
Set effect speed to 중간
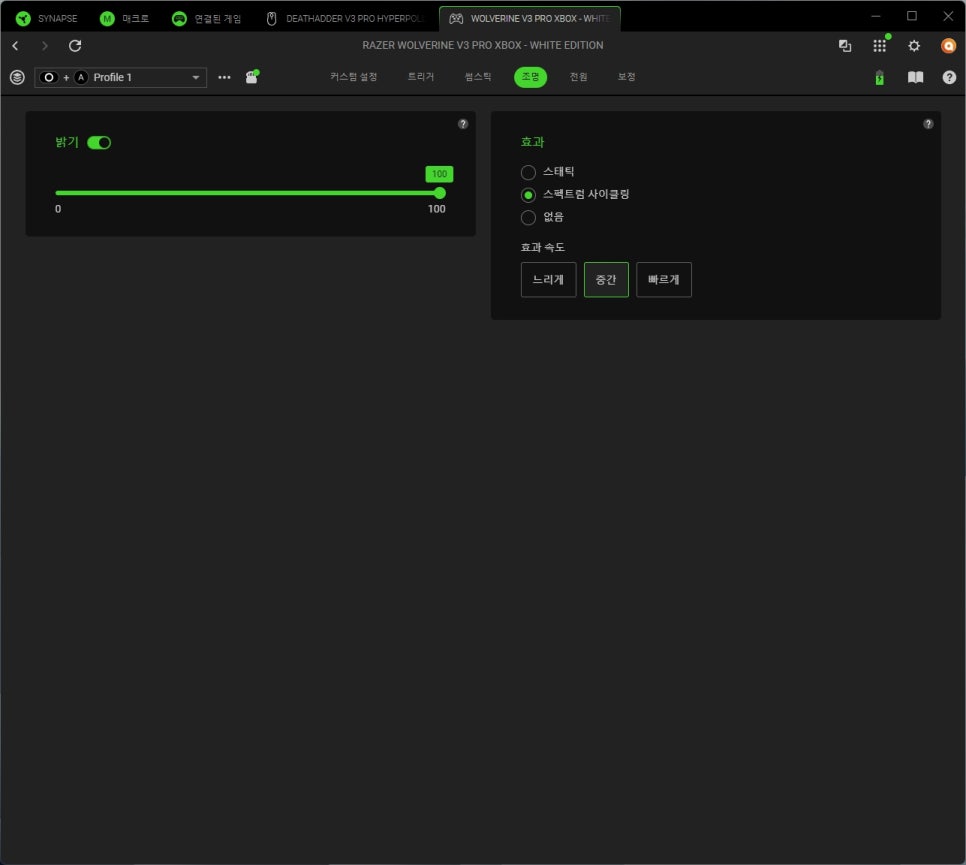[x=606, y=280]
